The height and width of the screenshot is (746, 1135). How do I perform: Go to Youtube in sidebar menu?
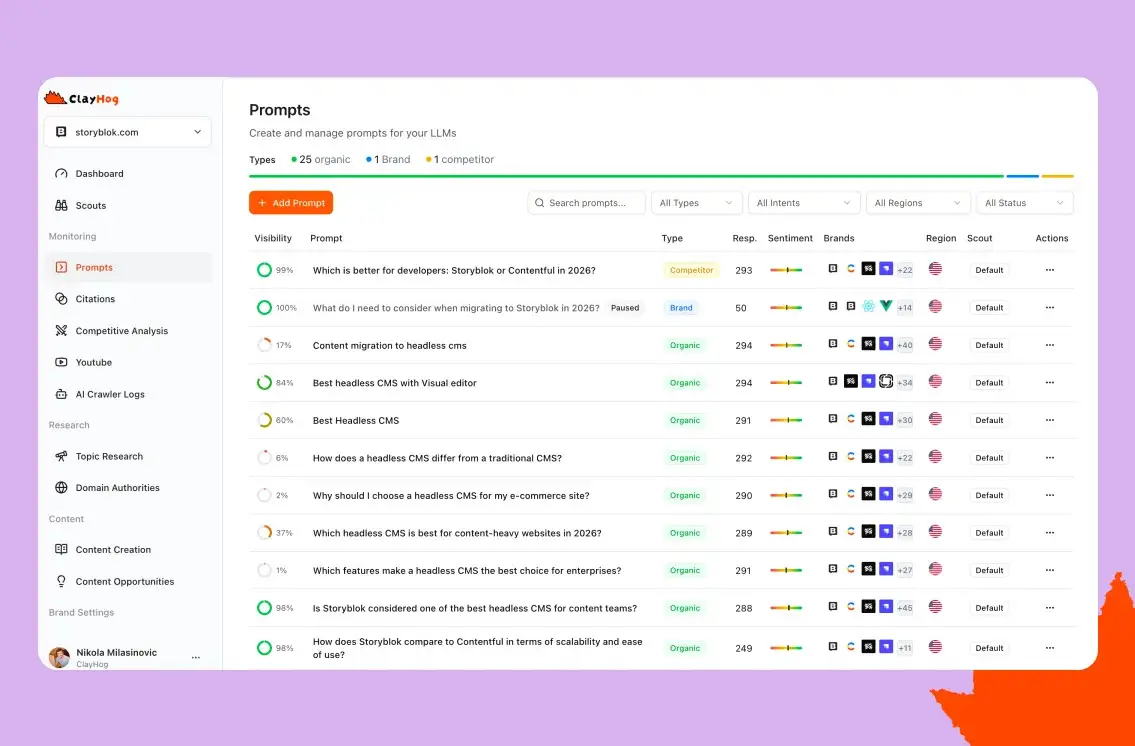pos(94,362)
